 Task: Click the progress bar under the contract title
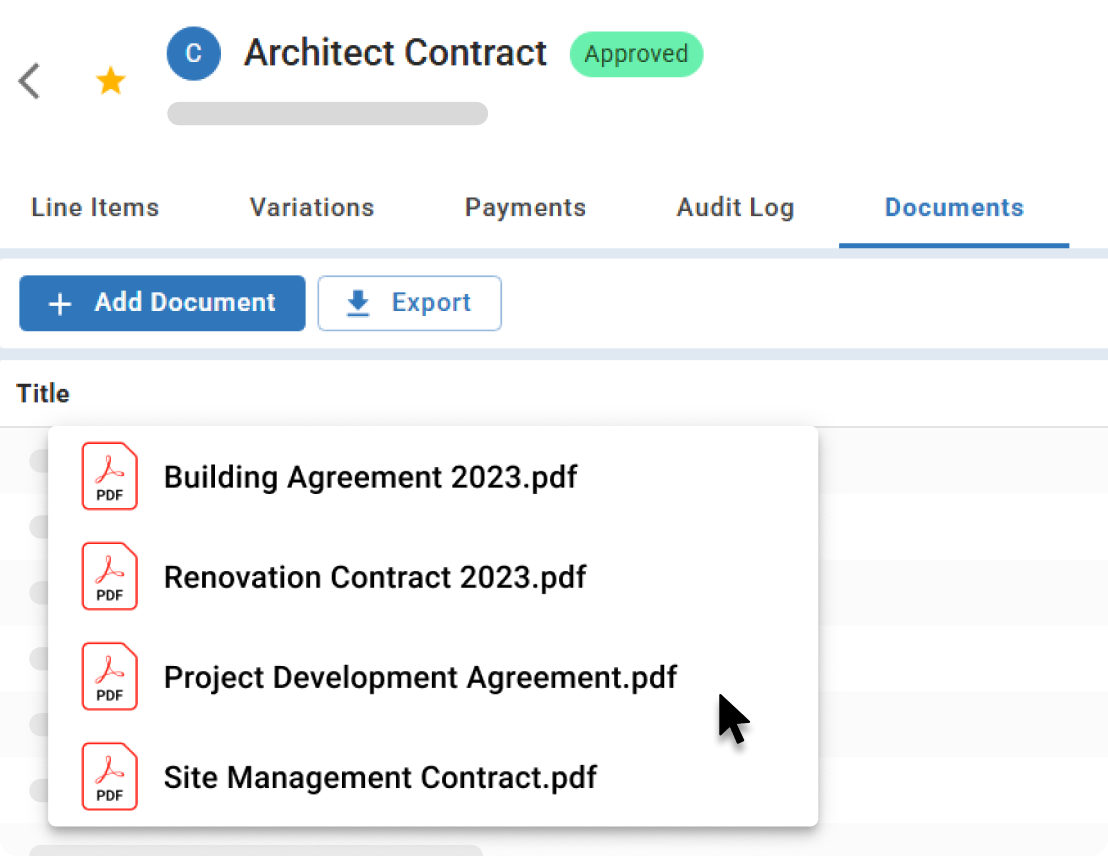point(327,113)
